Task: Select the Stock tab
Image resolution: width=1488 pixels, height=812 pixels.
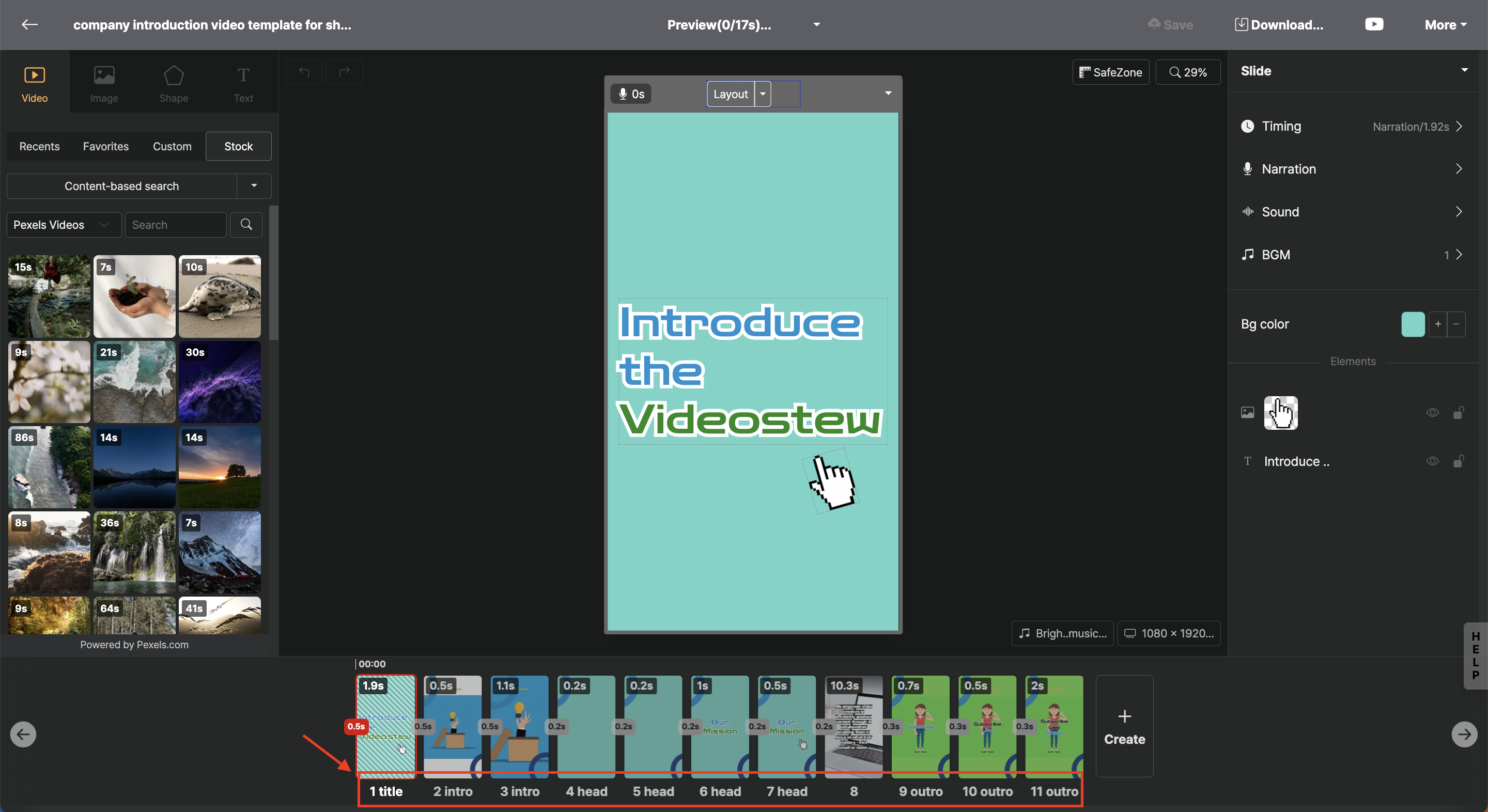Action: coord(239,146)
